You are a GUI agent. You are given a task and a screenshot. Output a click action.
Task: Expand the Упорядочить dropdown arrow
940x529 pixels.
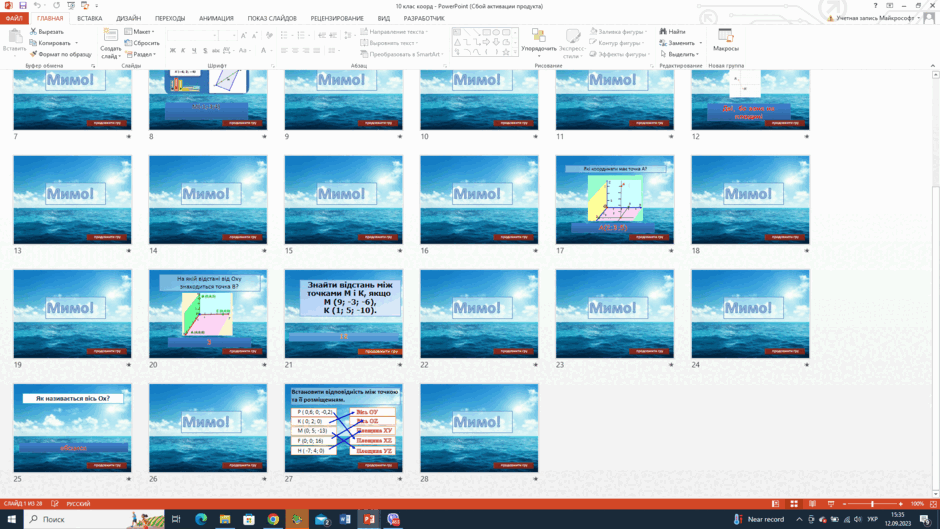tap(538, 56)
